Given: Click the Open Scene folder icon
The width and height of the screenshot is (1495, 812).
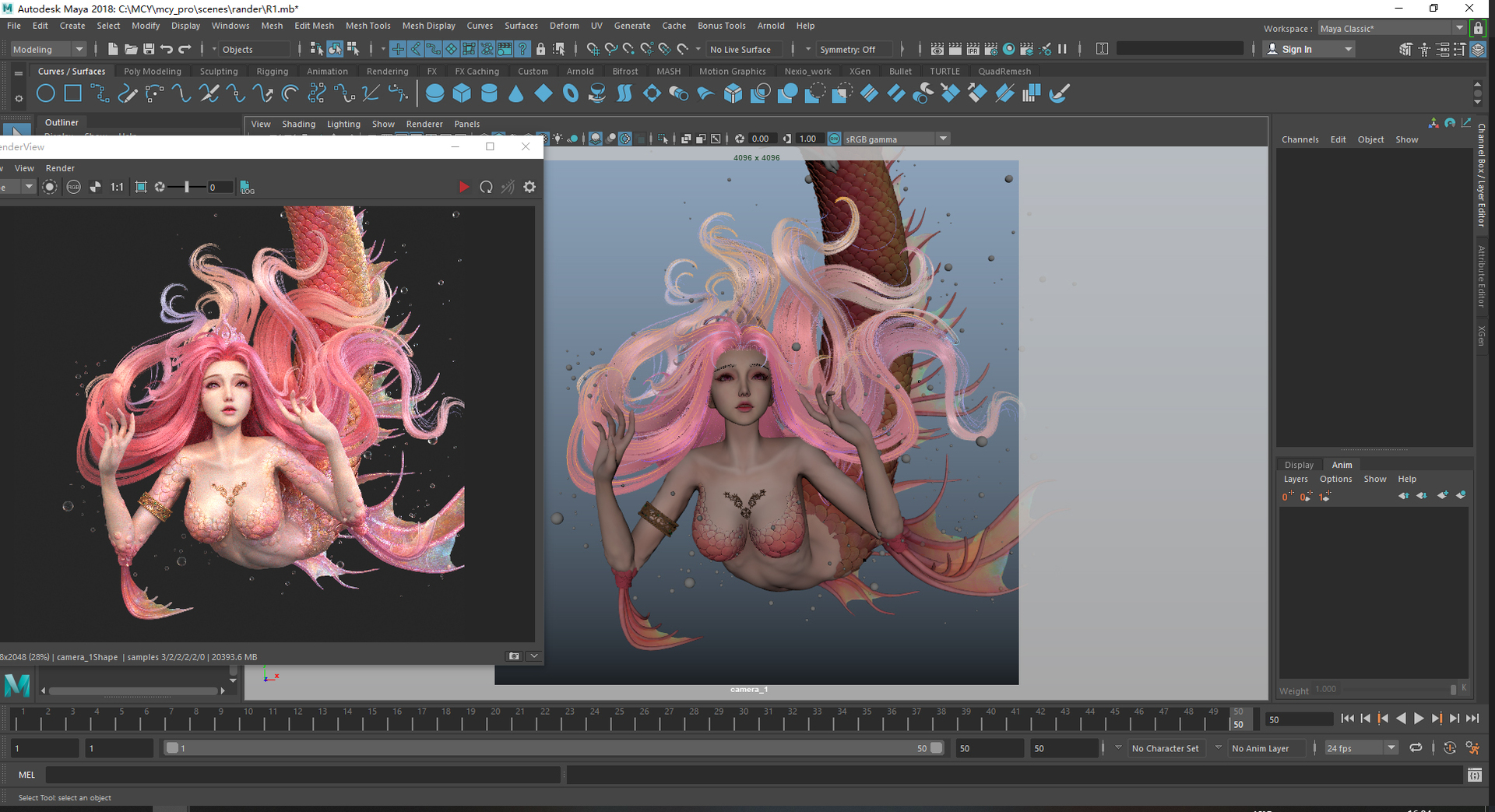Looking at the screenshot, I should (x=131, y=49).
